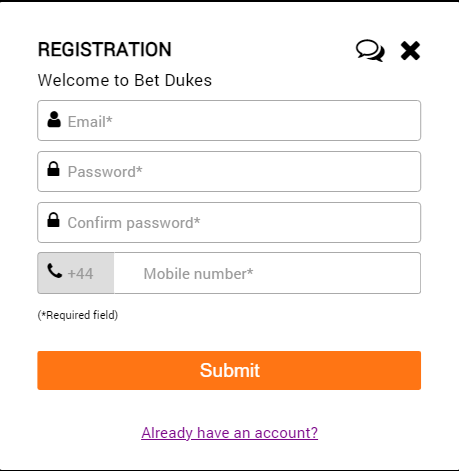Focus the Email input field
Viewport: 459px width, 471px height.
pos(229,120)
